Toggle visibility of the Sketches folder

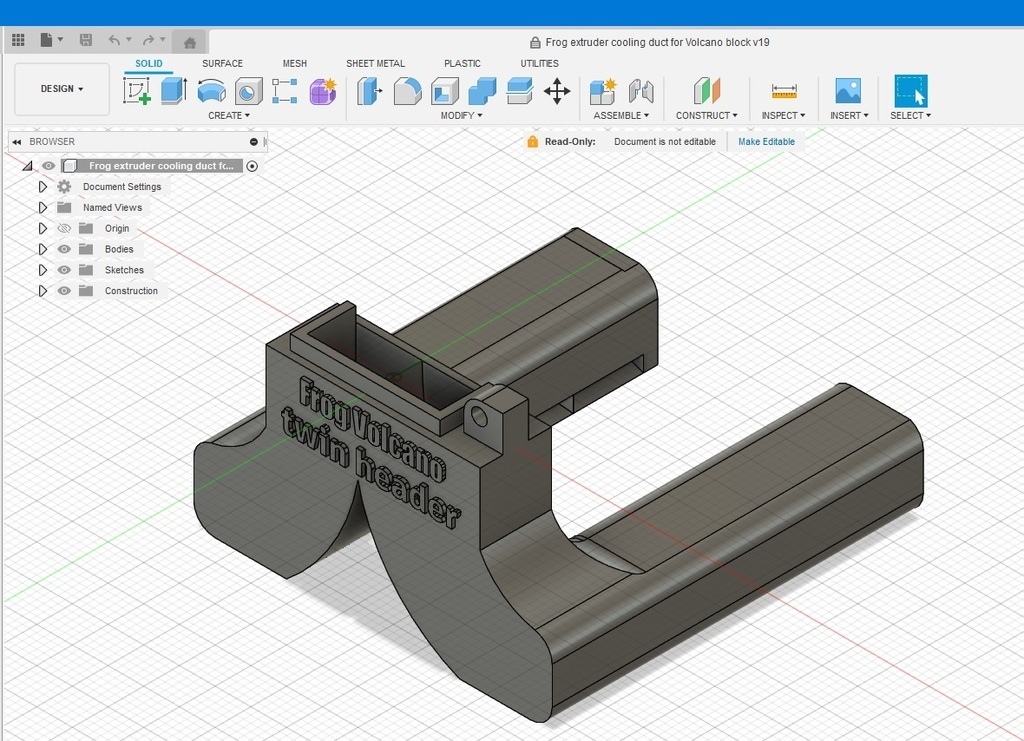coord(64,270)
